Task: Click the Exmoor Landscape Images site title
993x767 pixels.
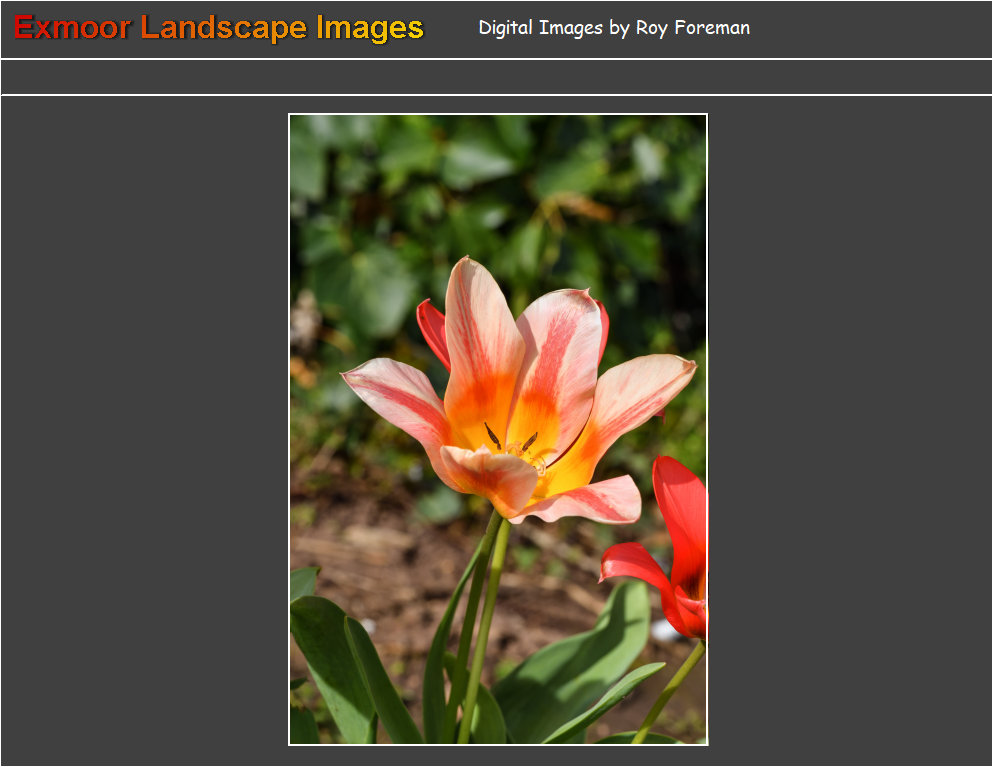Action: click(216, 28)
